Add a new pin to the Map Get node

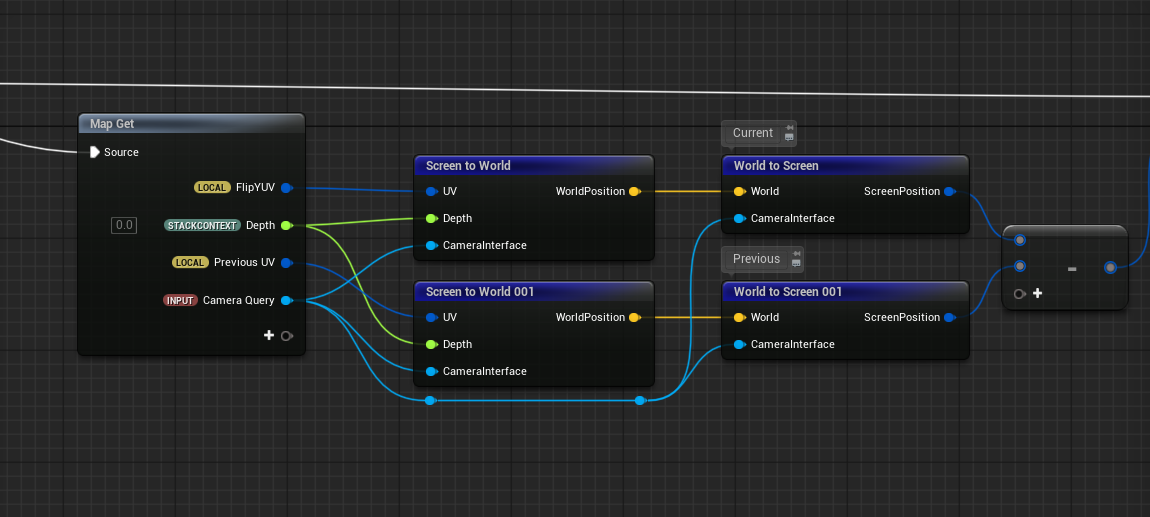coord(269,336)
